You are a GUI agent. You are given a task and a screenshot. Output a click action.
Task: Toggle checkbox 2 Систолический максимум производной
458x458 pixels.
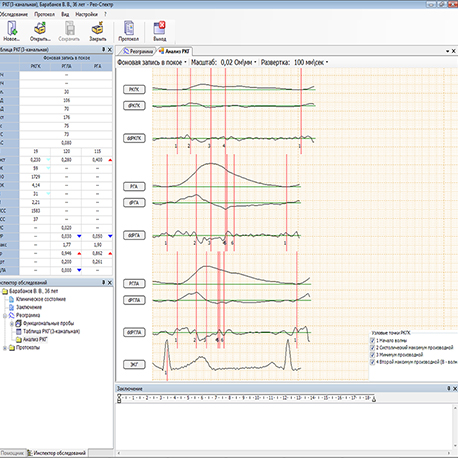coord(373,348)
